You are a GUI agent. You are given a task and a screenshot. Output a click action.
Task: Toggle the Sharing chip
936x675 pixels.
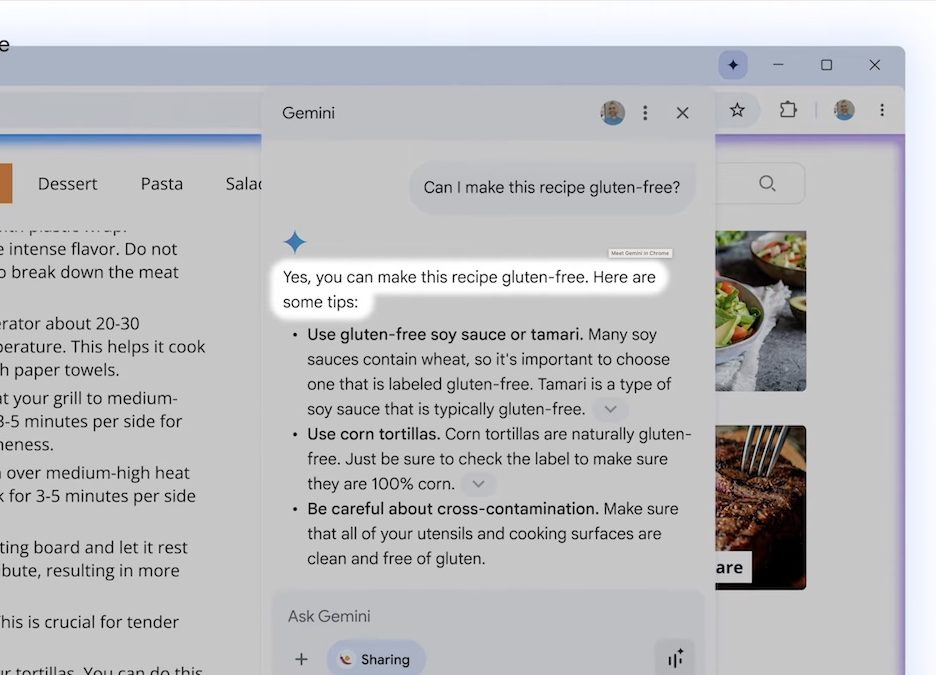coord(375,659)
